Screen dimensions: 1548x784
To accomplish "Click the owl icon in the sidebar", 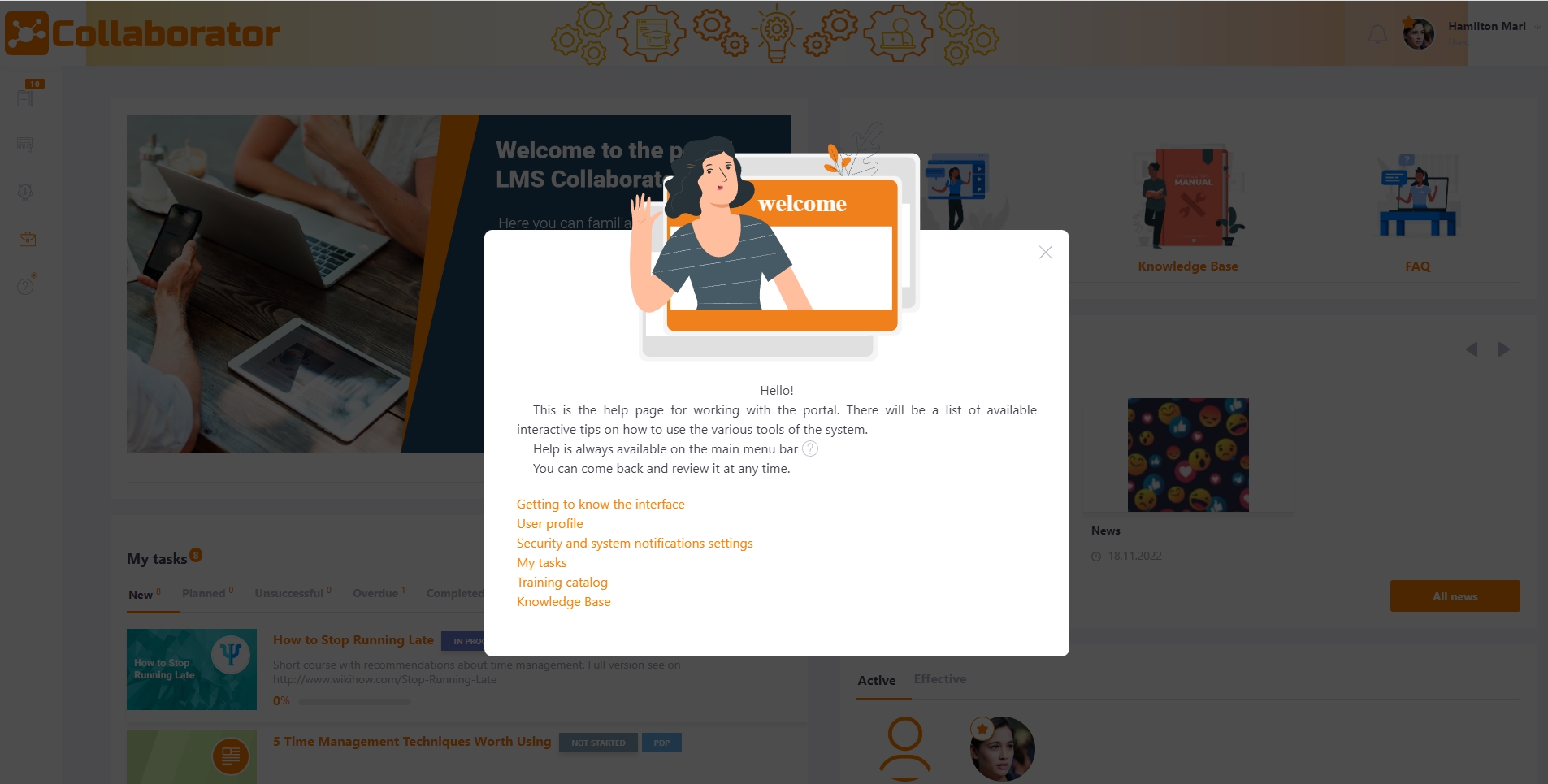I will coord(25,192).
